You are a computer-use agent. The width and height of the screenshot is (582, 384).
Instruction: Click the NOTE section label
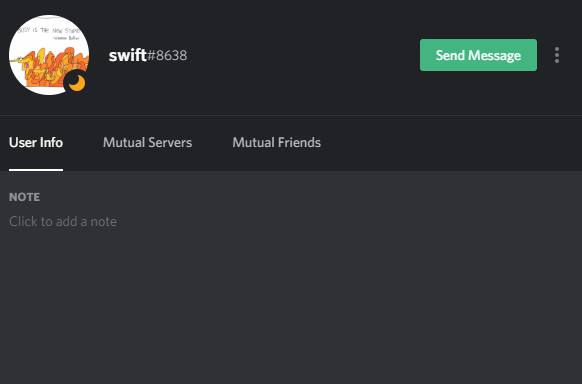click(x=24, y=197)
